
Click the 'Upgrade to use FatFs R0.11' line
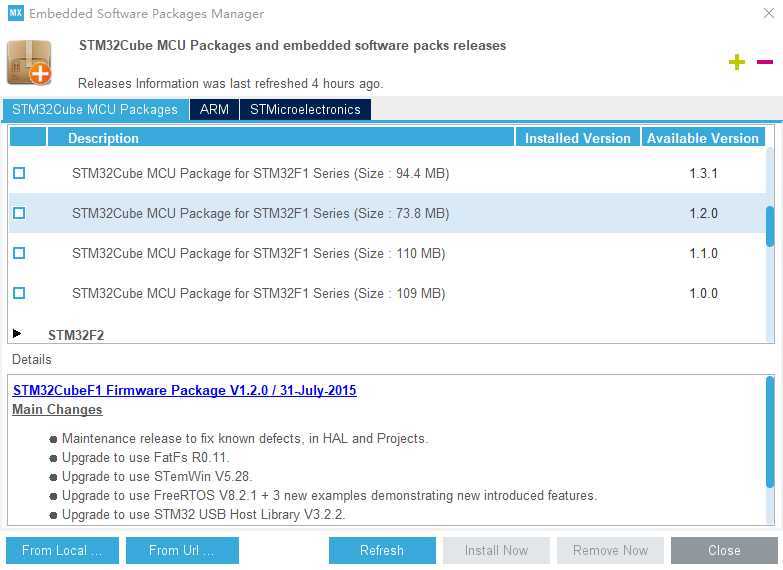pyautogui.click(x=146, y=458)
